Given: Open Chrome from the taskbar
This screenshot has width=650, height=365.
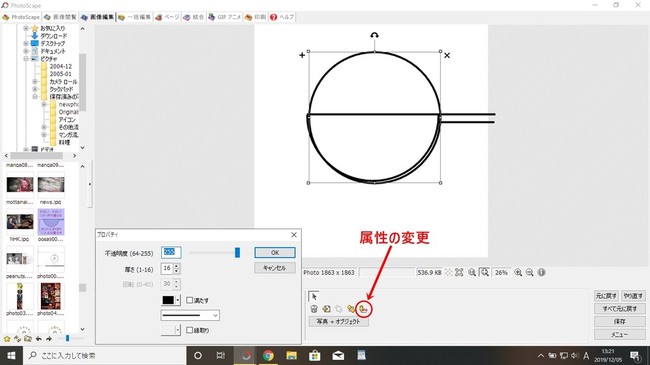Looking at the screenshot, I should pos(268,355).
